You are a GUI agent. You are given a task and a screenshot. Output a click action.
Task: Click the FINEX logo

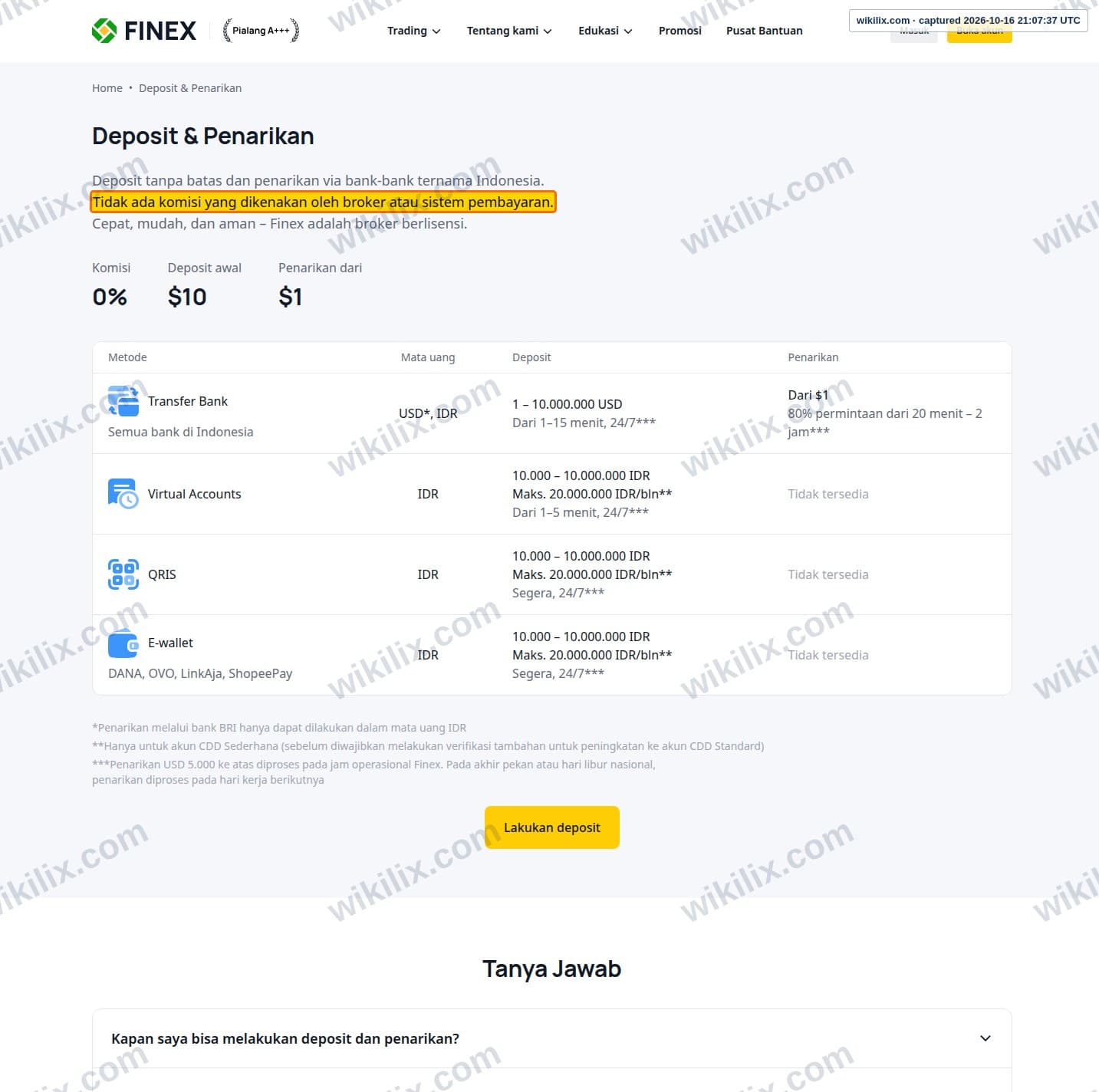tap(143, 31)
